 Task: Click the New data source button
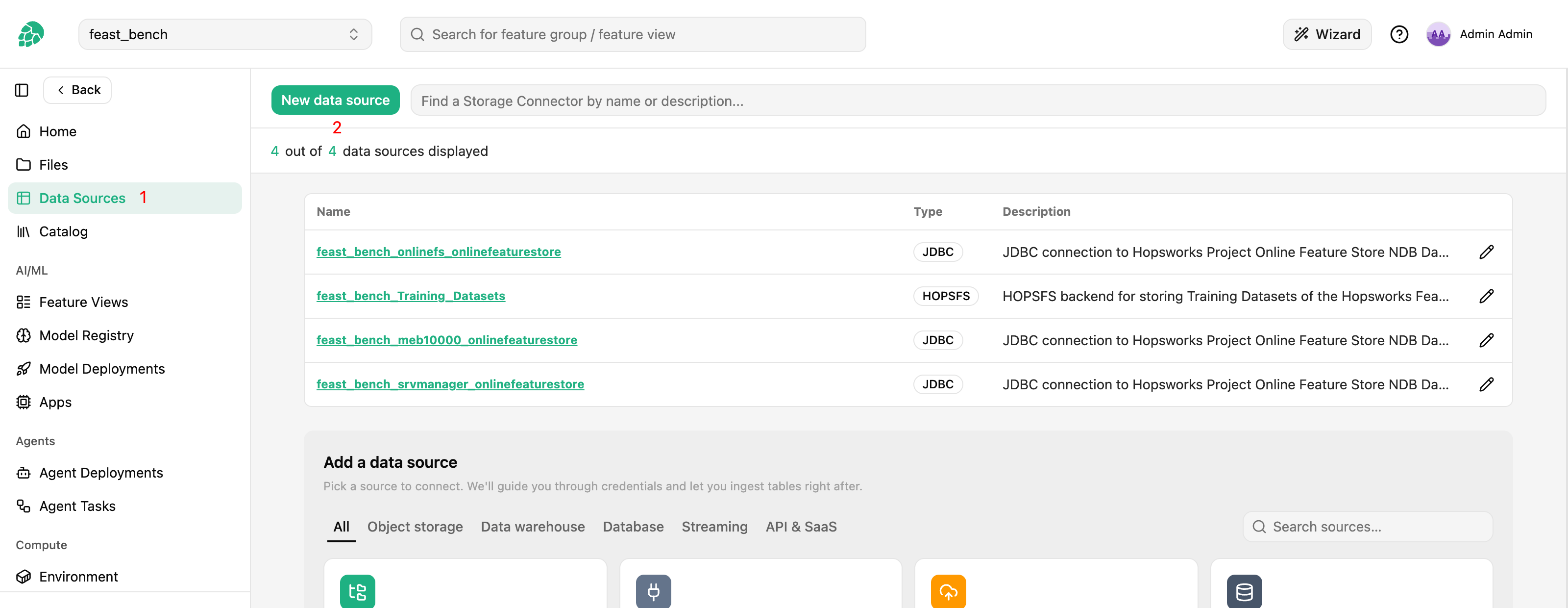[x=335, y=100]
